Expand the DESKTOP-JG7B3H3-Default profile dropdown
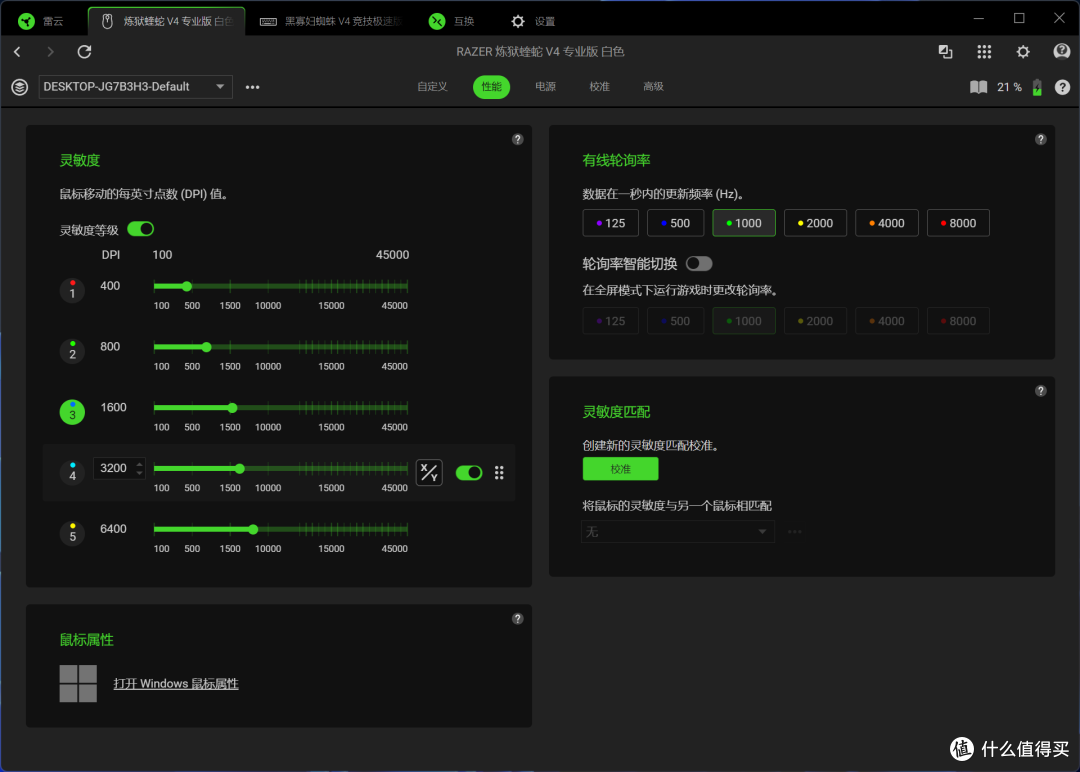 tap(136, 87)
